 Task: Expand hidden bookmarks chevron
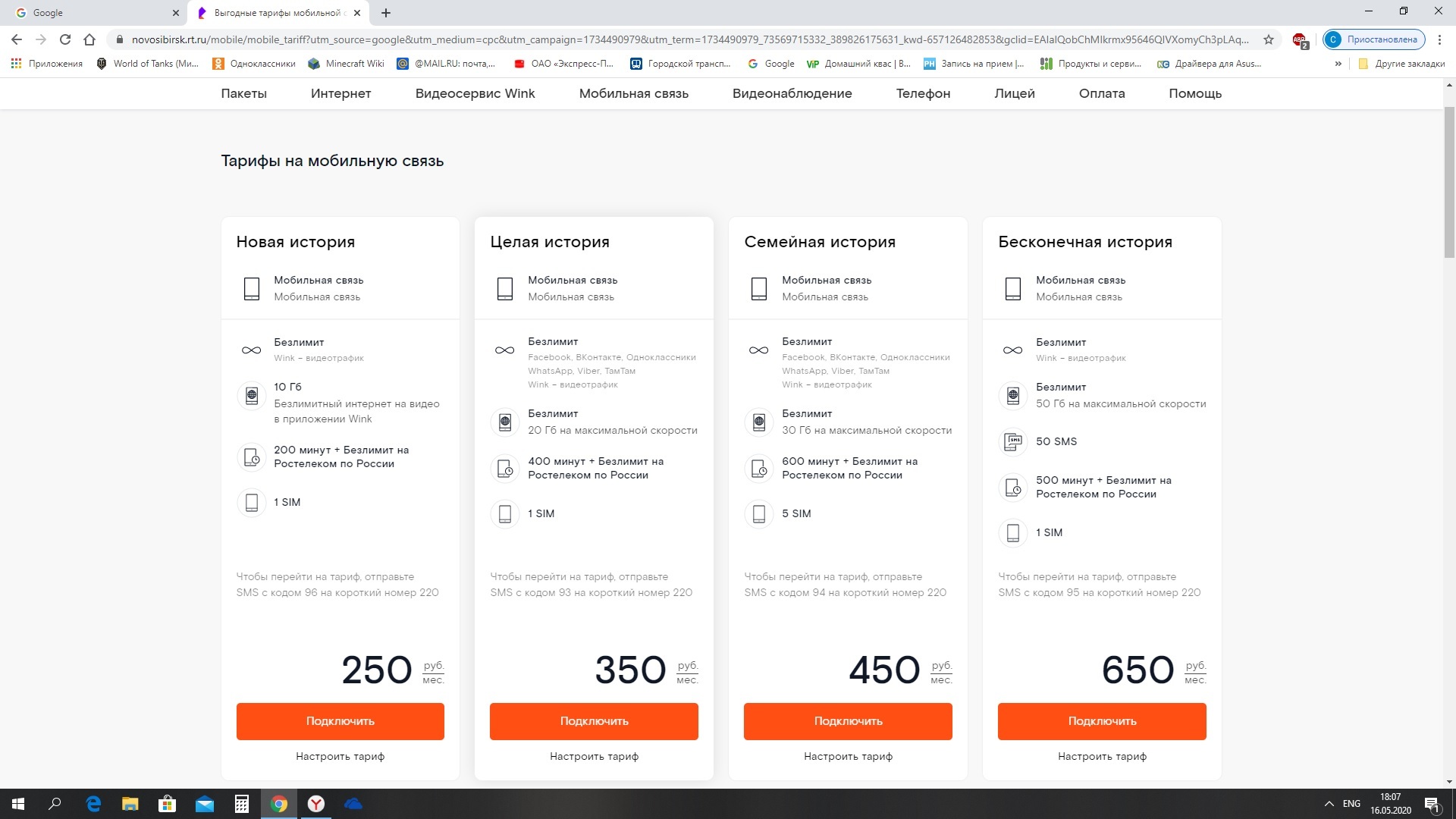pos(1338,64)
